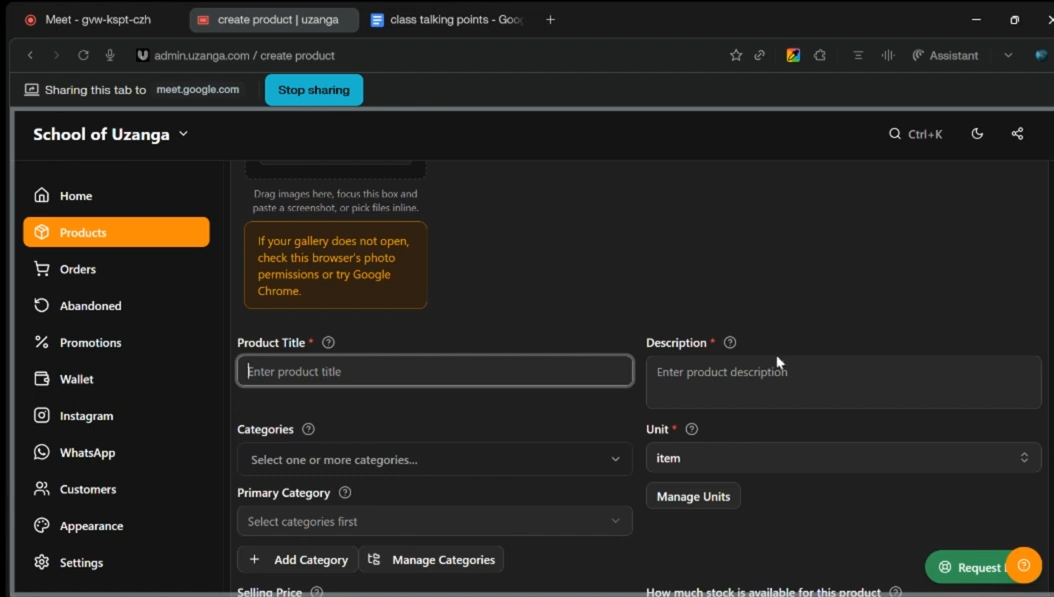Open the extensions puzzle icon

click(x=820, y=55)
